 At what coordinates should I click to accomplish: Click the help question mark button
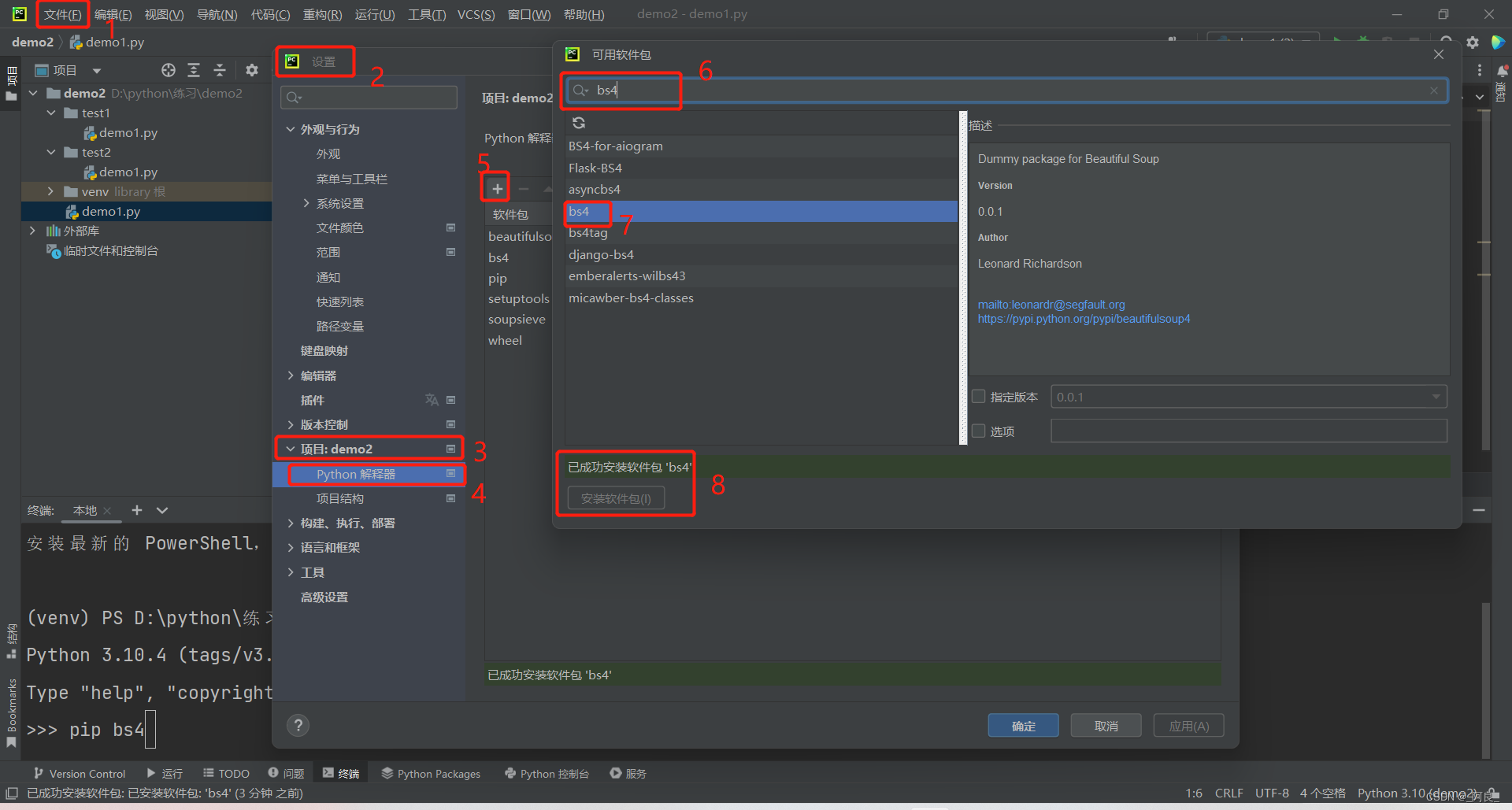coord(298,725)
